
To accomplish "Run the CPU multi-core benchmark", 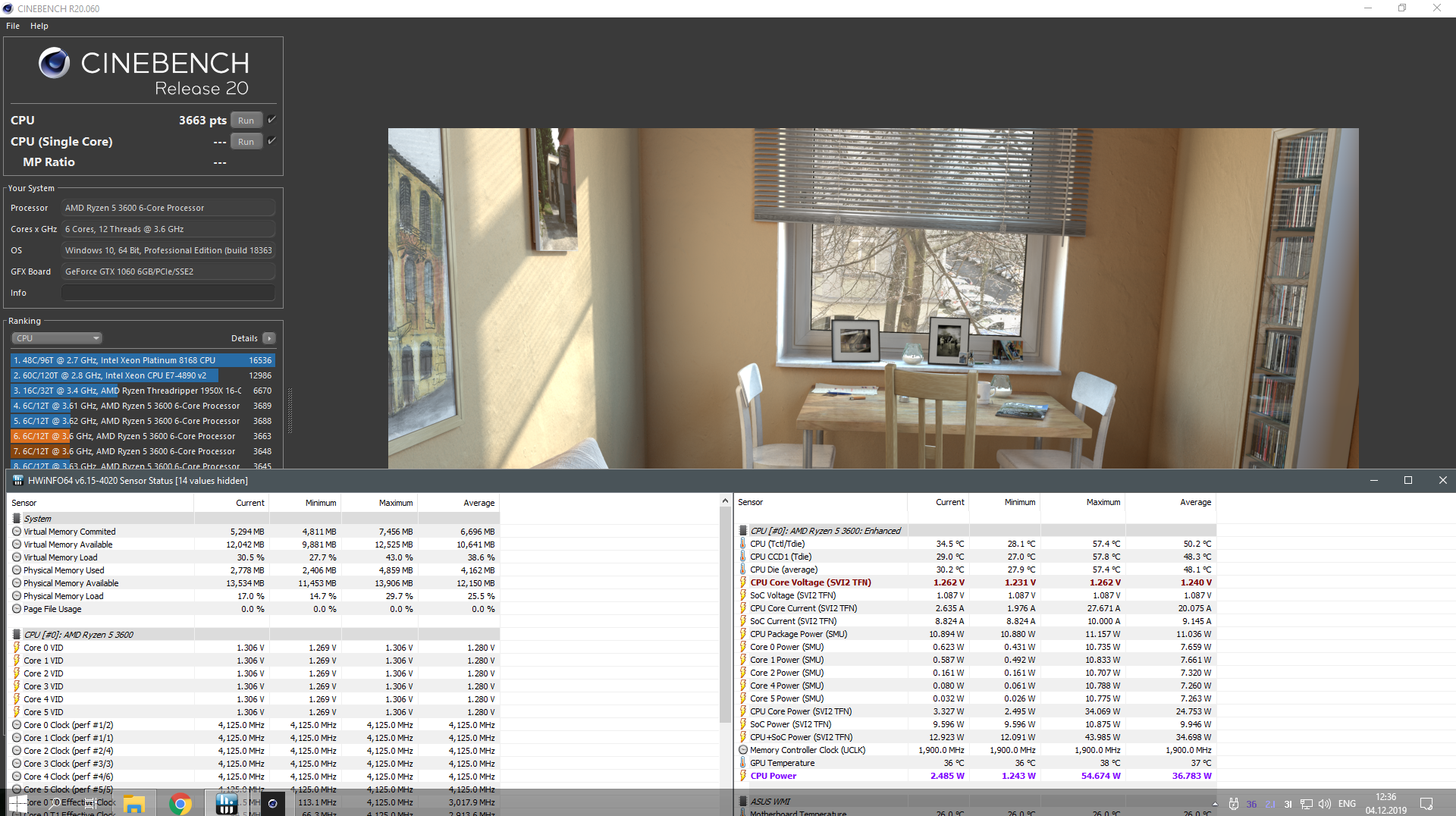I will 246,121.
